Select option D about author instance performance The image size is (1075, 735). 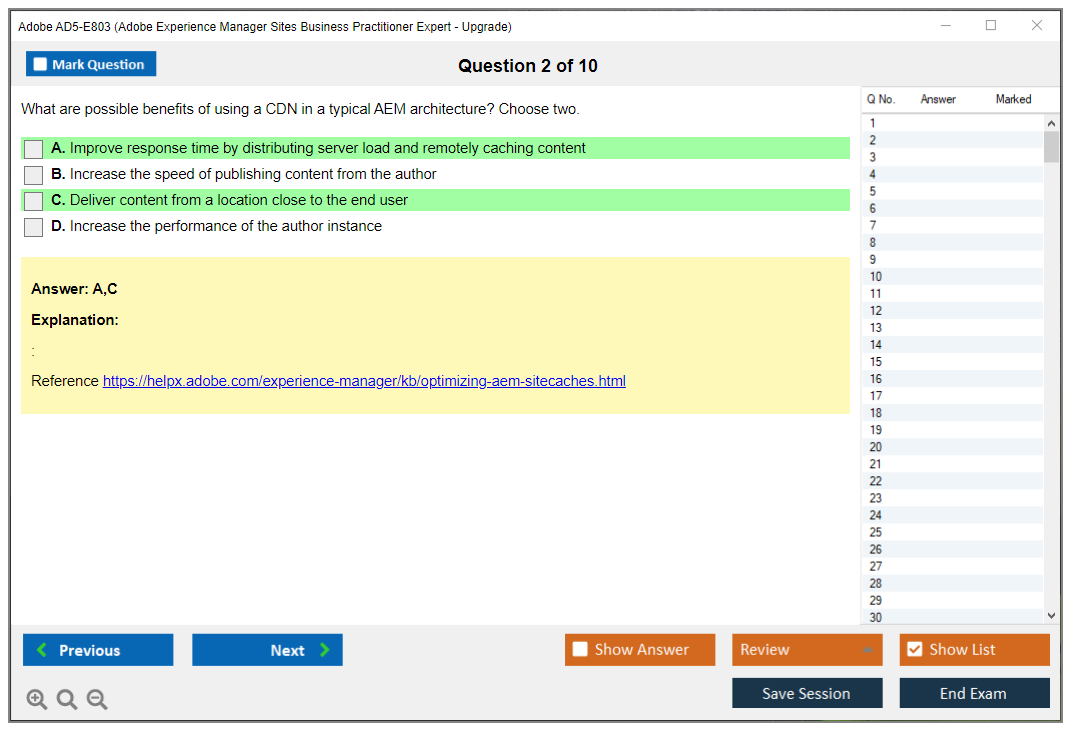point(34,227)
